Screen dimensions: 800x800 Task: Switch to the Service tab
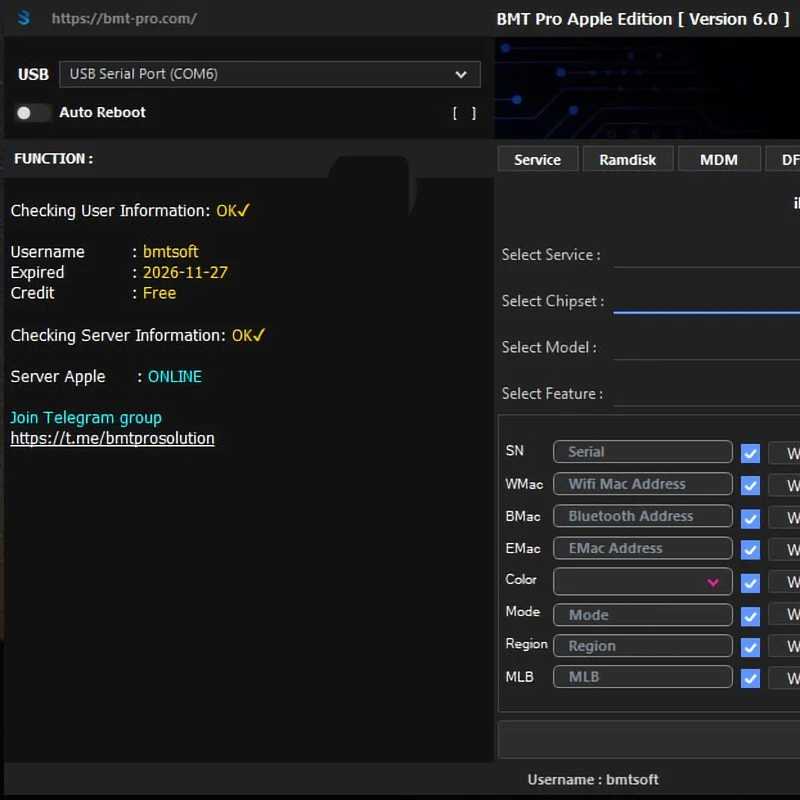tap(537, 160)
